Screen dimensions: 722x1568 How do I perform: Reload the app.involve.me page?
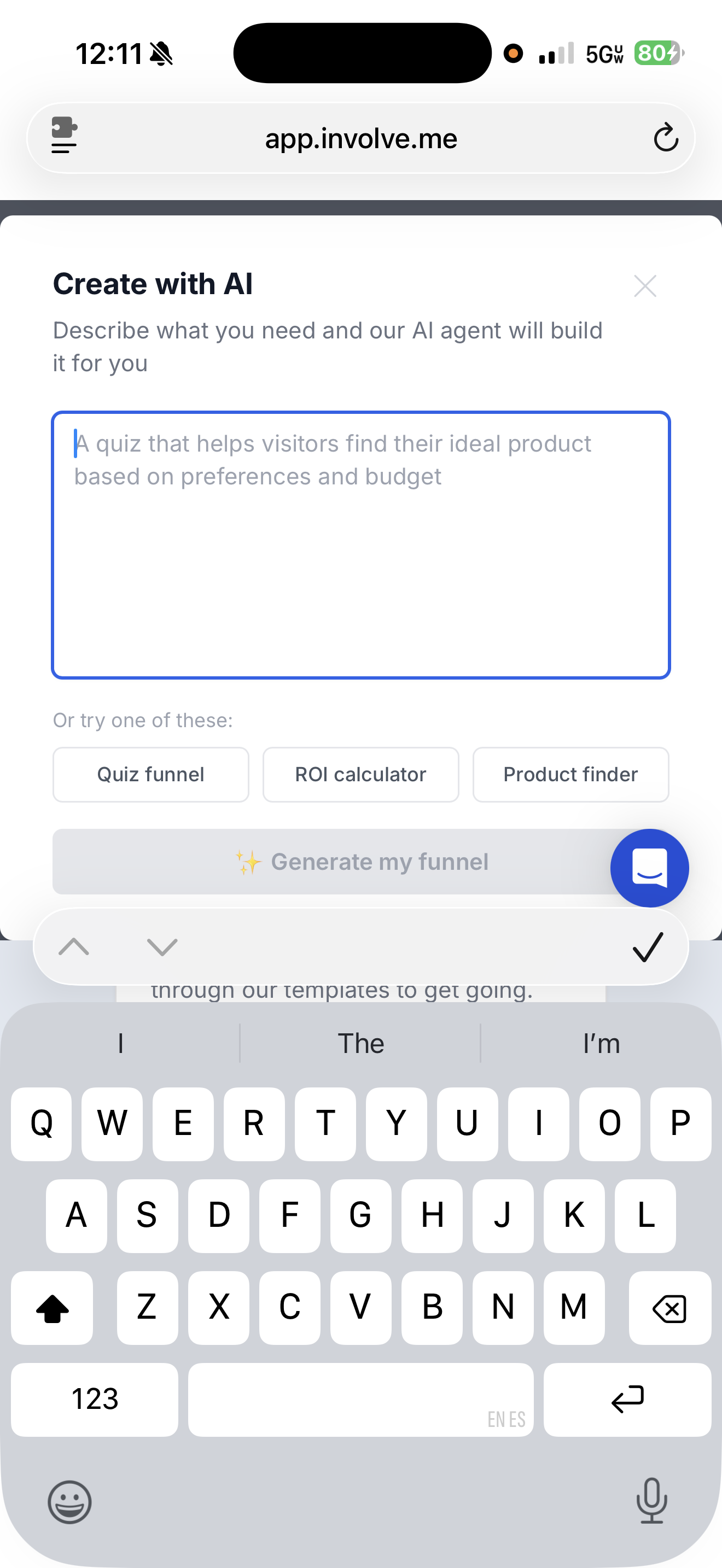coord(665,137)
